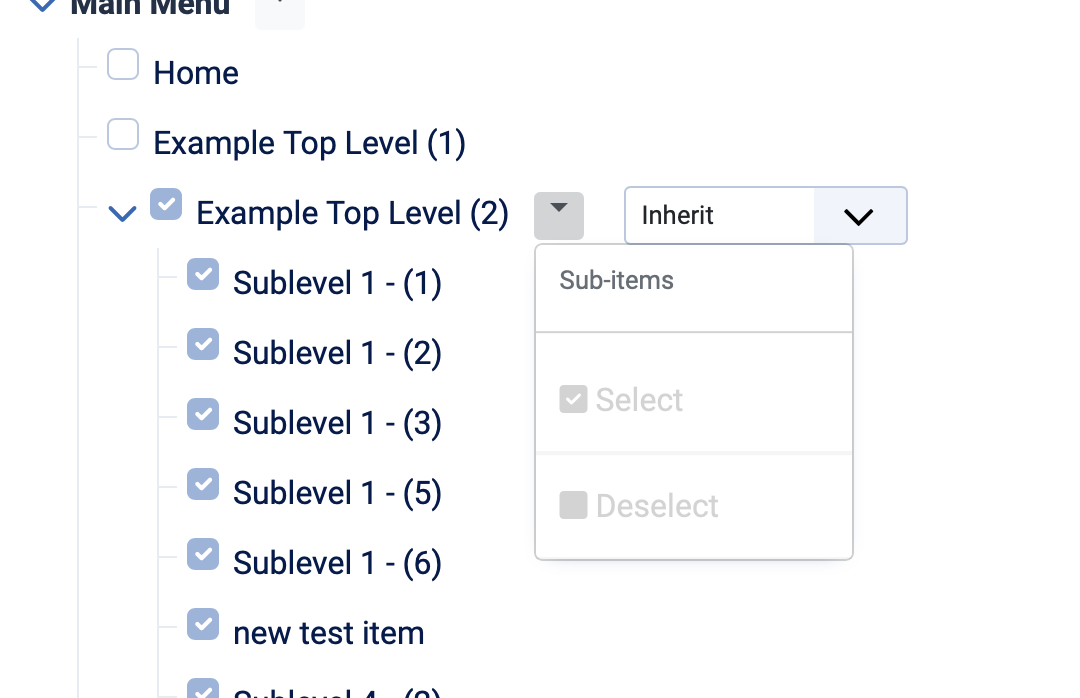Image resolution: width=1080 pixels, height=698 pixels.
Task: Open the Inherit dropdown select
Action: tap(765, 215)
